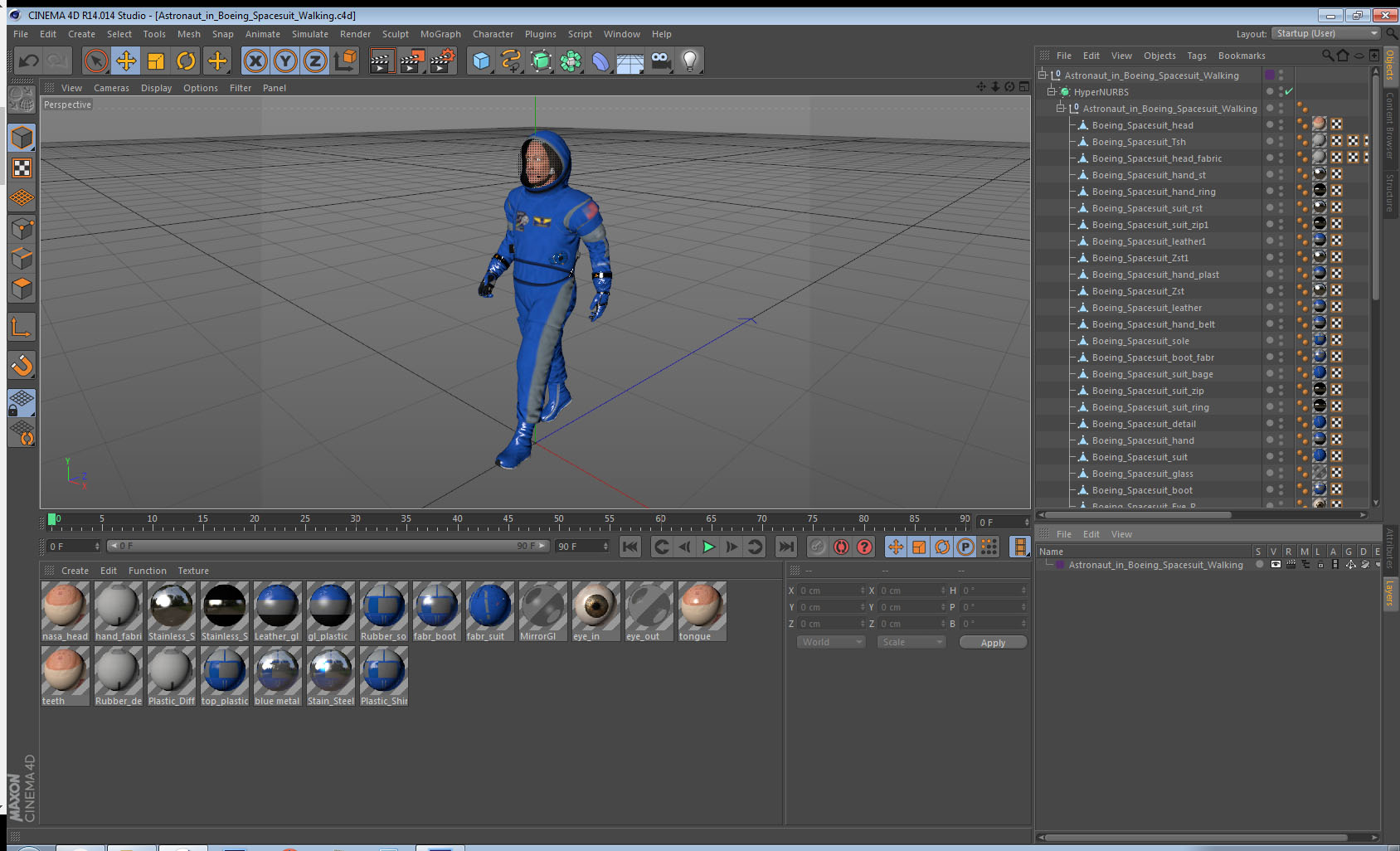Open Object Manager Tags menu
This screenshot has width=1400, height=851.
pyautogui.click(x=1197, y=56)
